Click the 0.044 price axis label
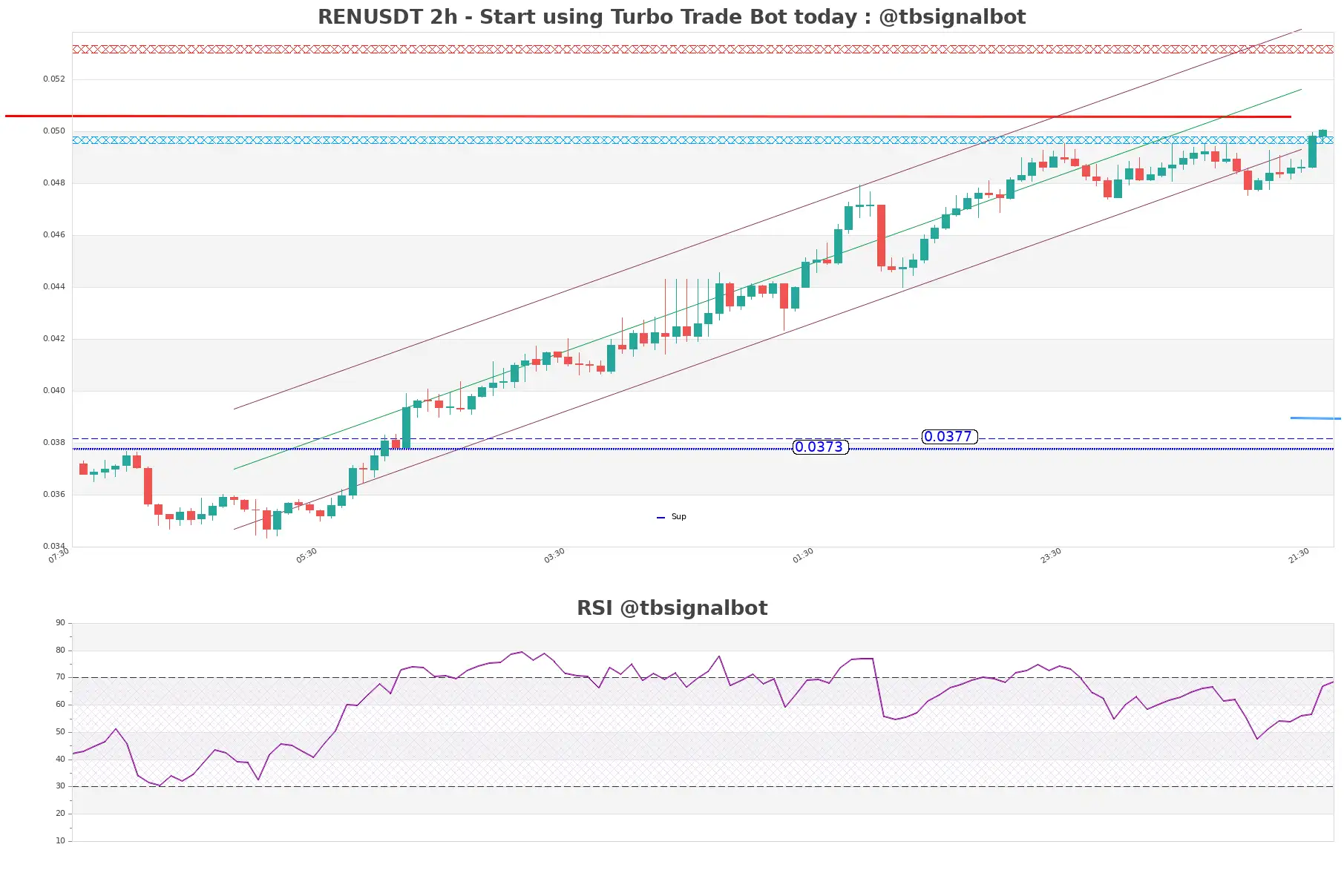Screen dimensions: 1344x896 pos(54,286)
